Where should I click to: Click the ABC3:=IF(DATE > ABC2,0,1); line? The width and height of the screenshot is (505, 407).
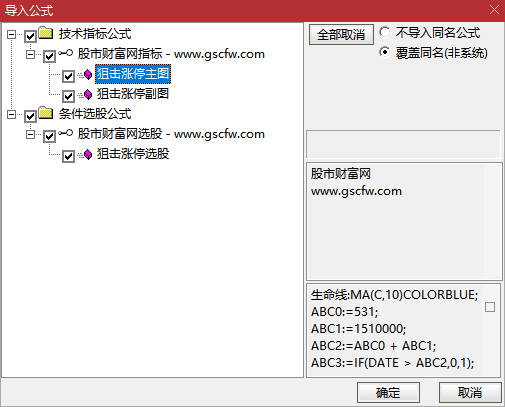click(x=392, y=363)
